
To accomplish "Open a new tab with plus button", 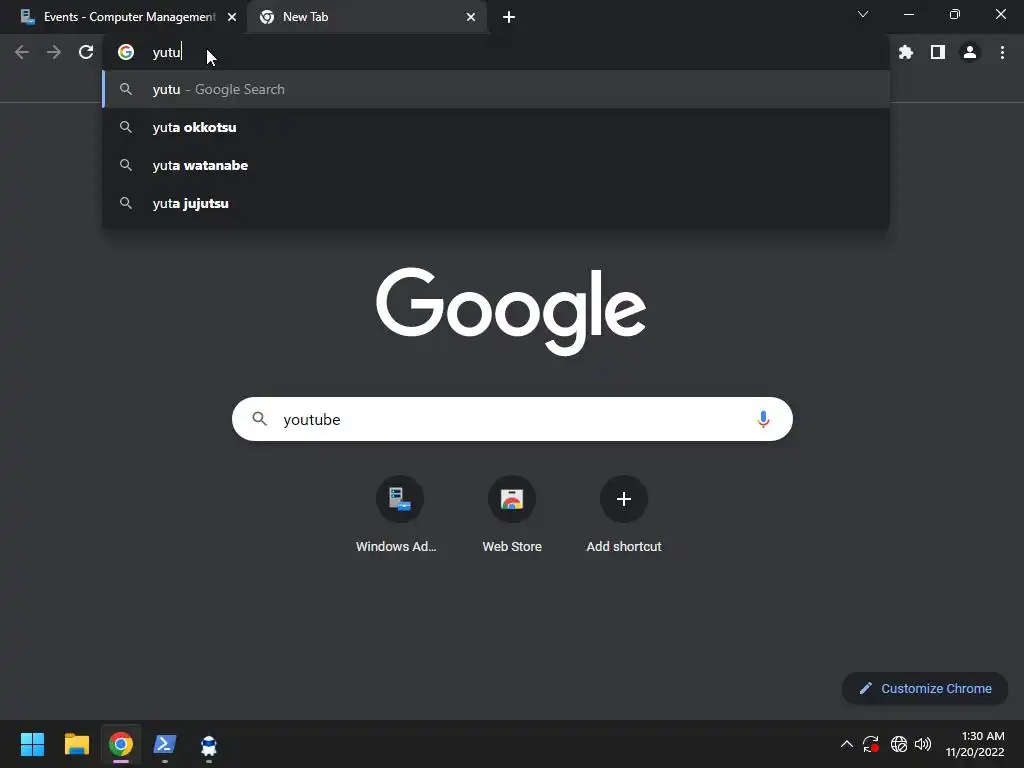I will [x=509, y=17].
